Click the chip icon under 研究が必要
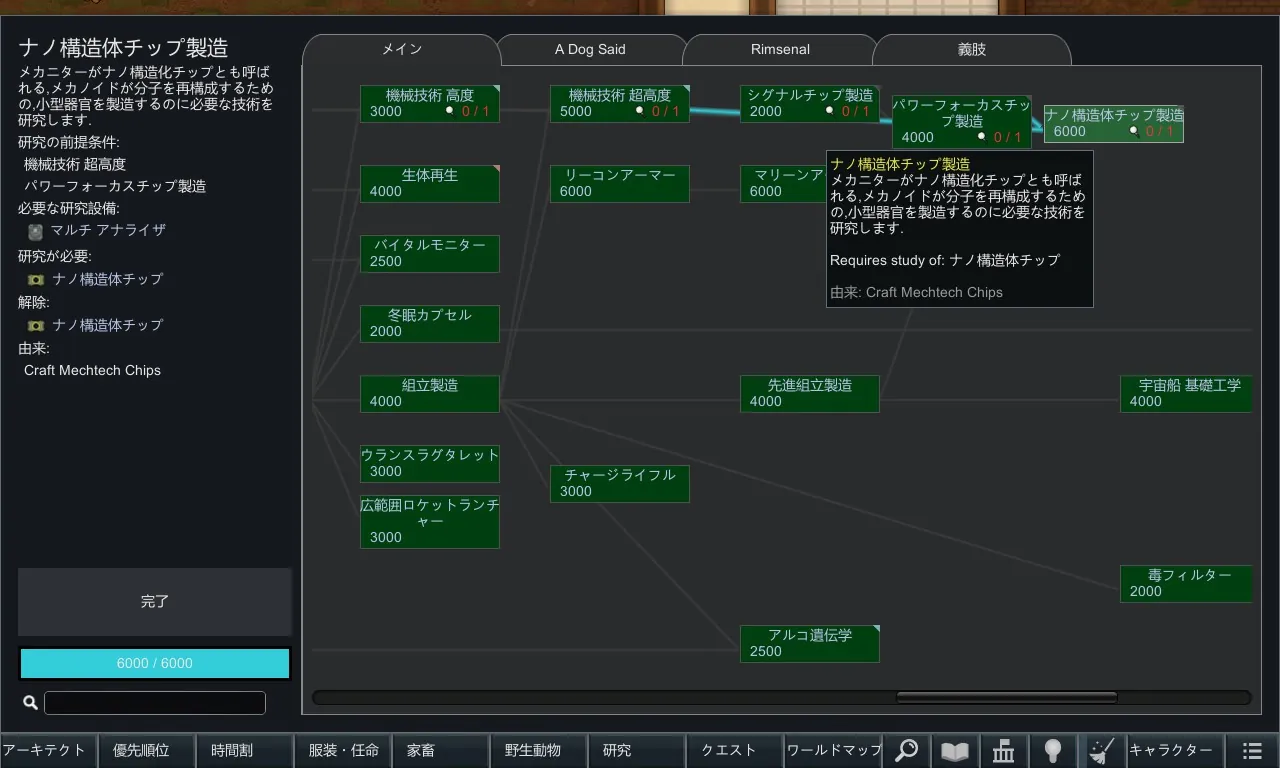1280x768 pixels. click(36, 280)
